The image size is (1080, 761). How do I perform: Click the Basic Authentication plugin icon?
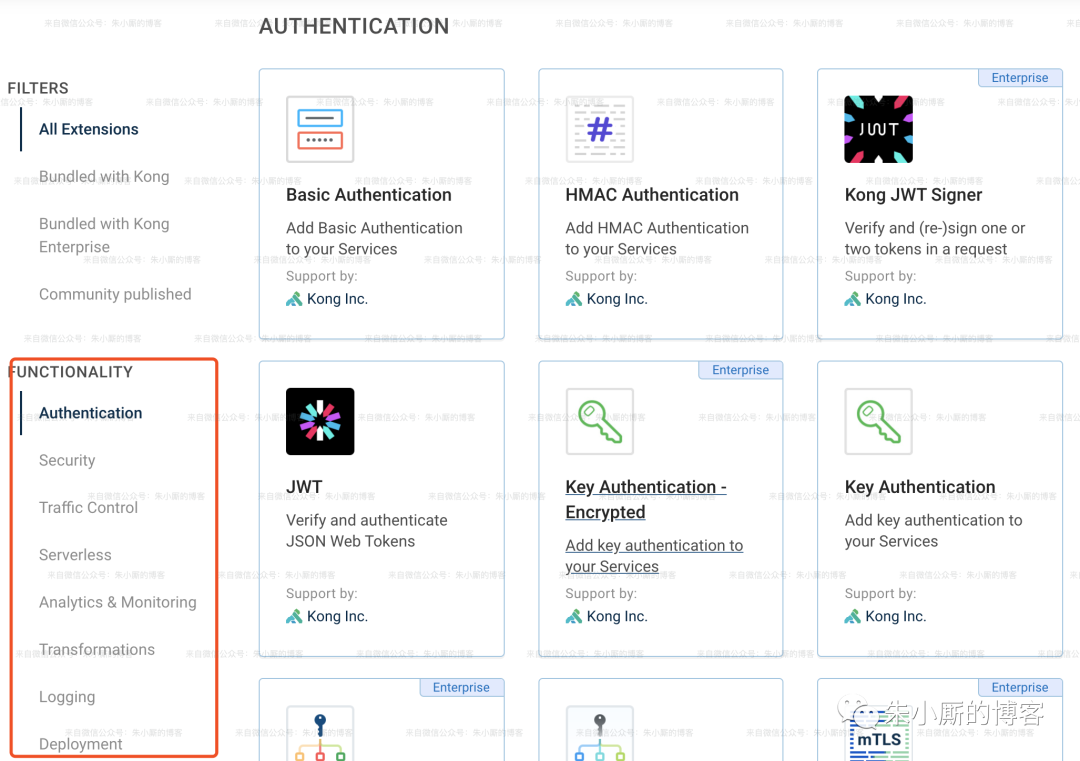[320, 129]
